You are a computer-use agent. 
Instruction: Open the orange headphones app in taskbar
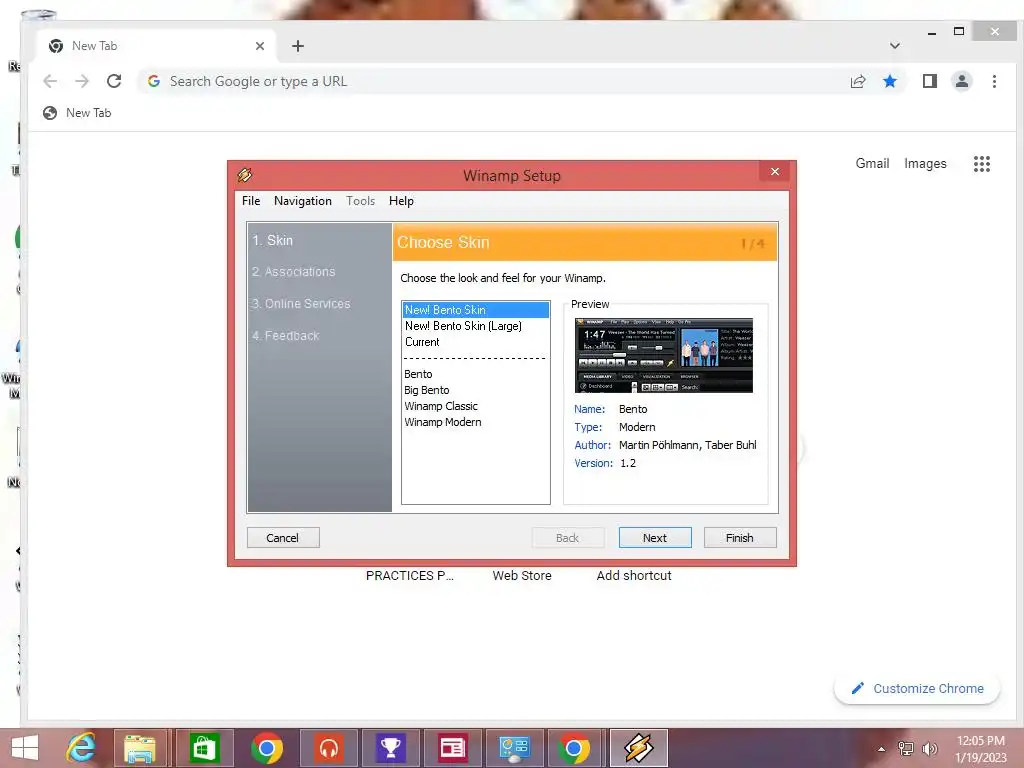(x=328, y=748)
